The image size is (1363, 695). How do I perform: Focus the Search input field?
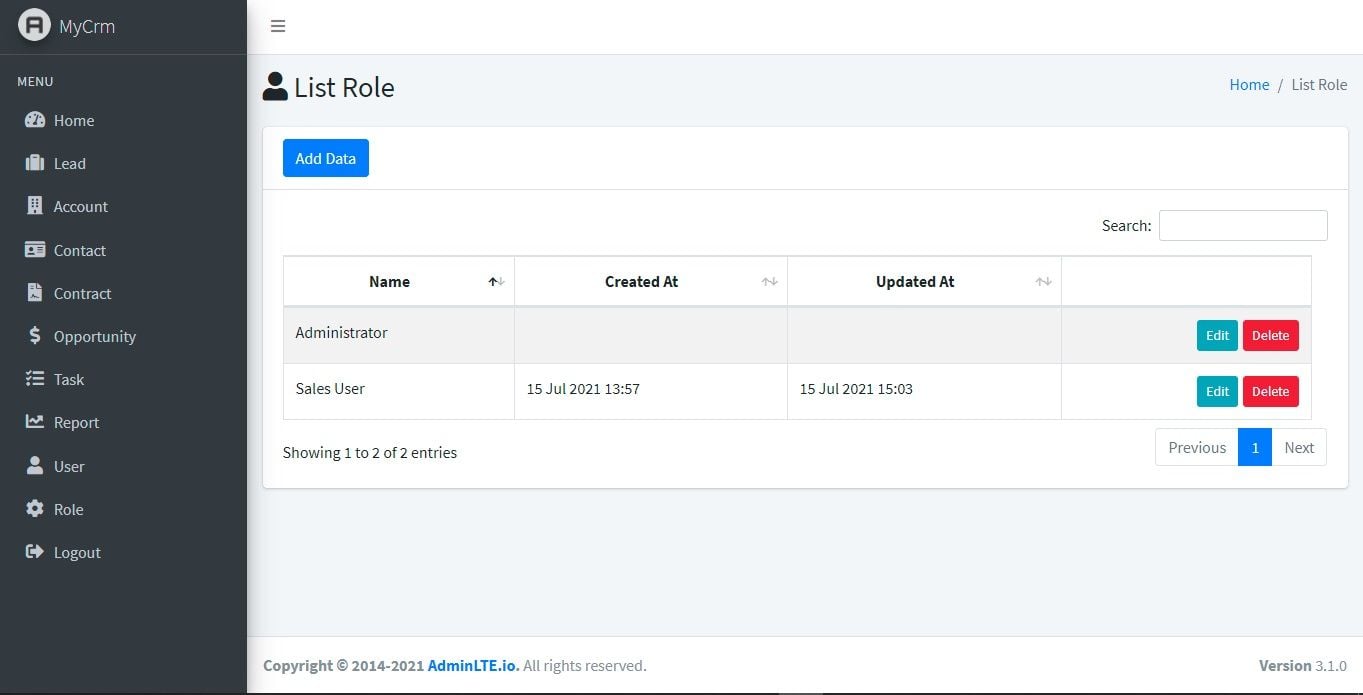1243,225
